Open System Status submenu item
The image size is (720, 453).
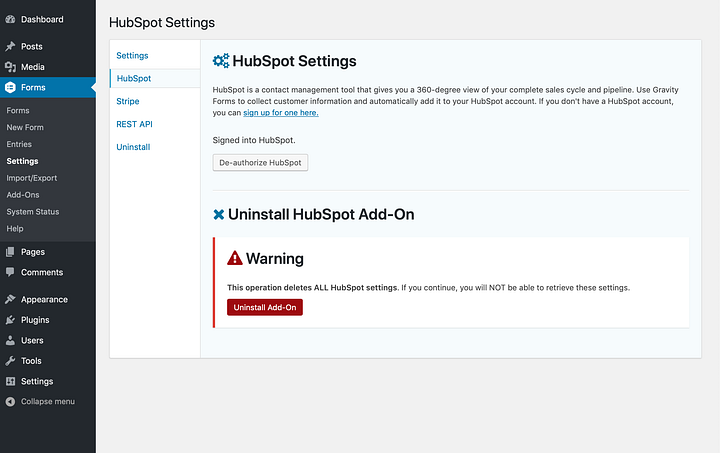click(x=33, y=212)
